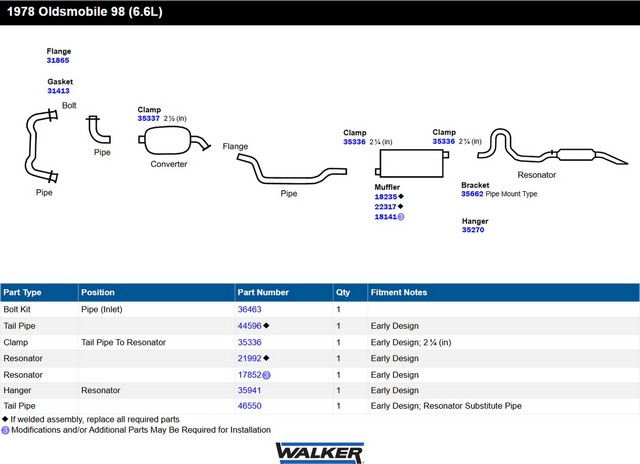Click the catalytic converter drawing
The height and width of the screenshot is (464, 640).
pos(174,140)
